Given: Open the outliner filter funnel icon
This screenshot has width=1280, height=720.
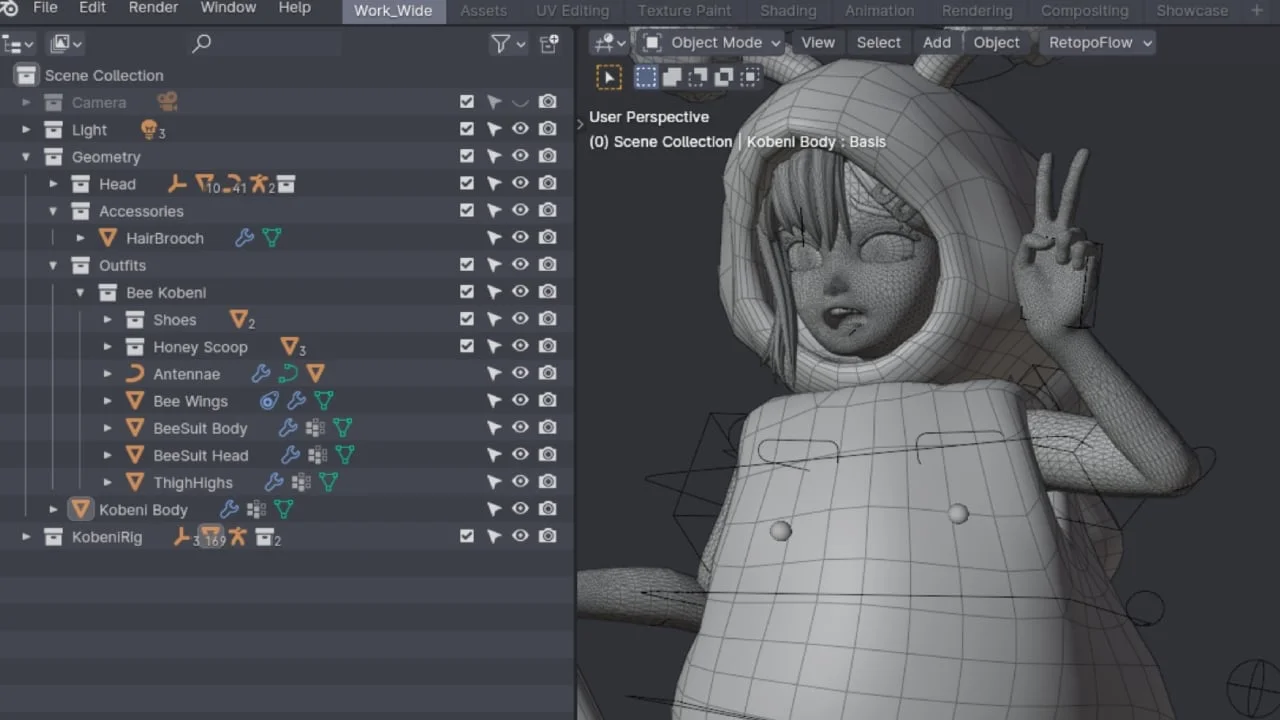Looking at the screenshot, I should coord(502,44).
